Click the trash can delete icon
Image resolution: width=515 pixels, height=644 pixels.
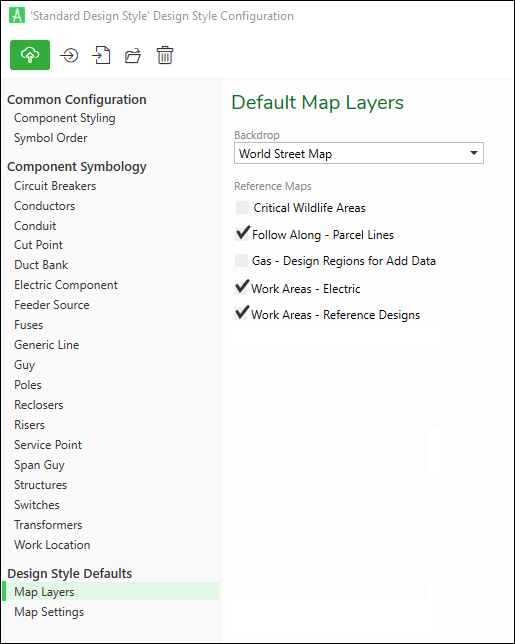click(x=165, y=55)
